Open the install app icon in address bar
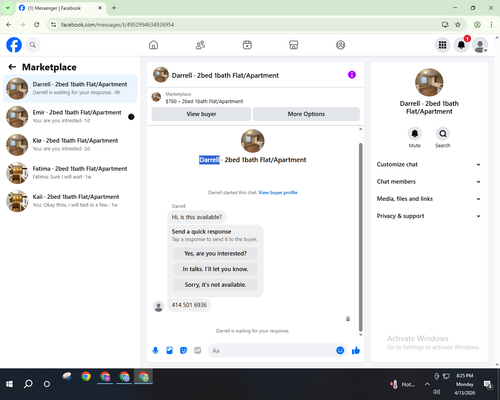 tap(445, 25)
